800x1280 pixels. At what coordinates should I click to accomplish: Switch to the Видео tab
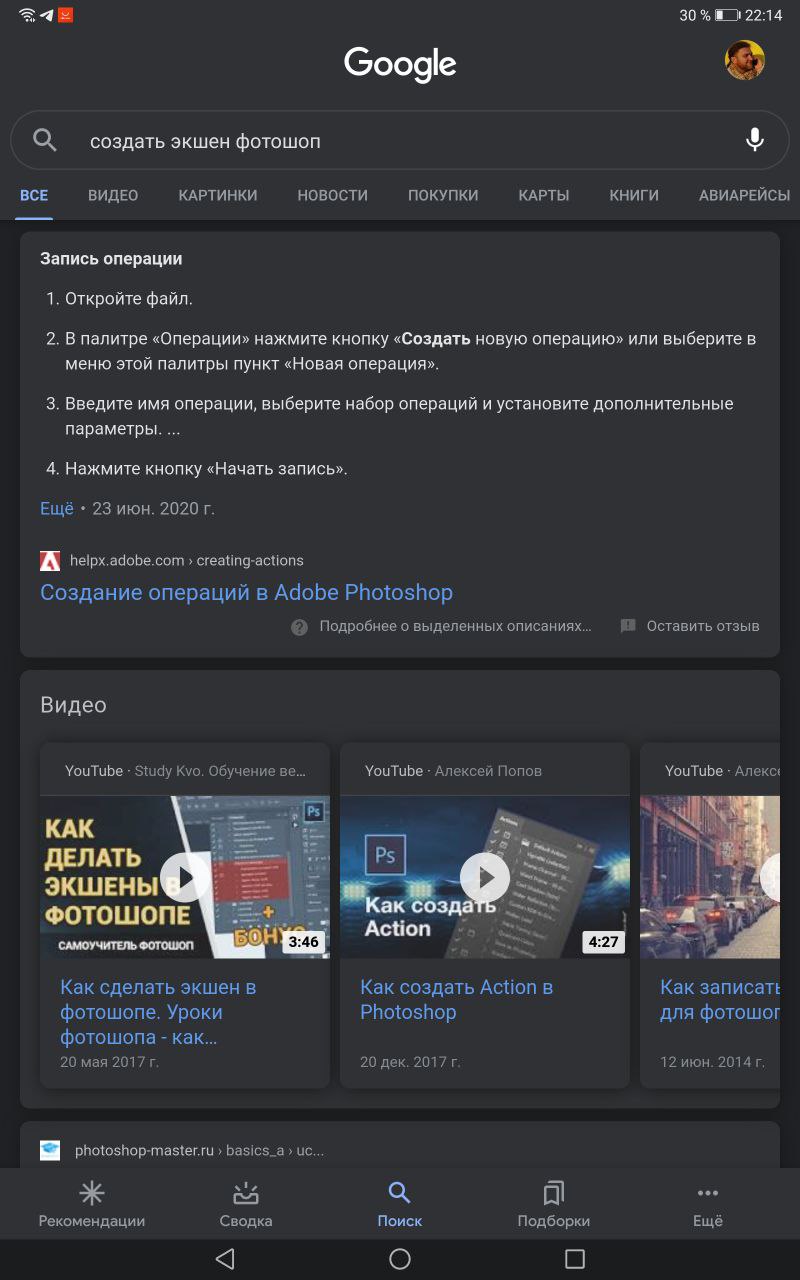pos(113,195)
